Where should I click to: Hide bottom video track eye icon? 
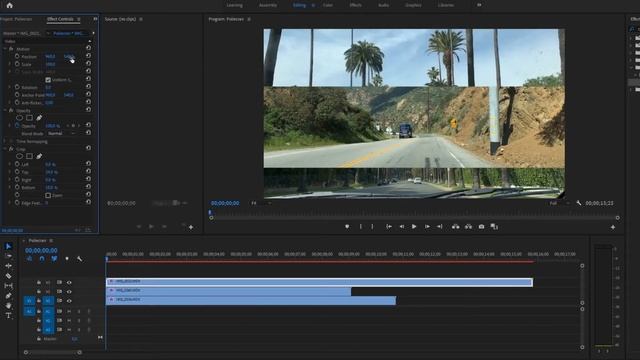pyautogui.click(x=69, y=301)
